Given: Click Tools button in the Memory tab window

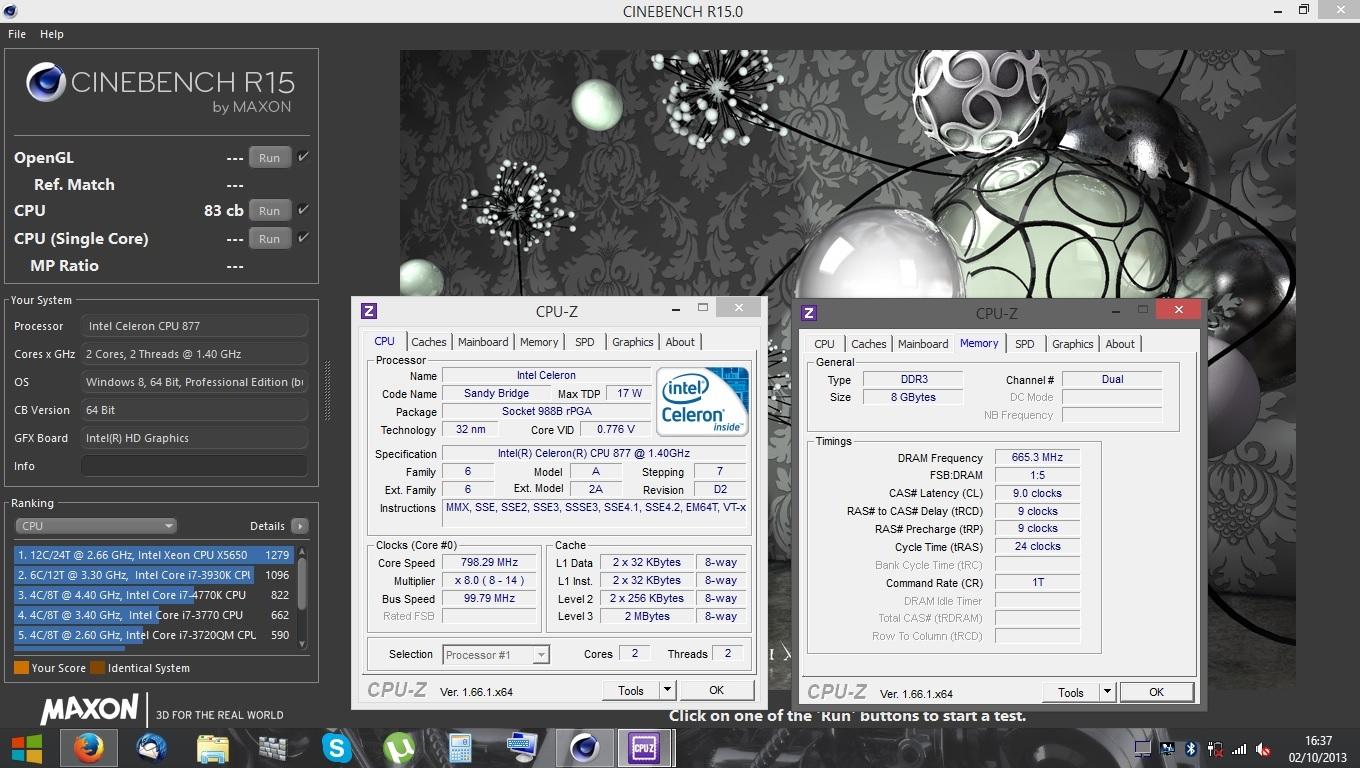Looking at the screenshot, I should click(1071, 692).
